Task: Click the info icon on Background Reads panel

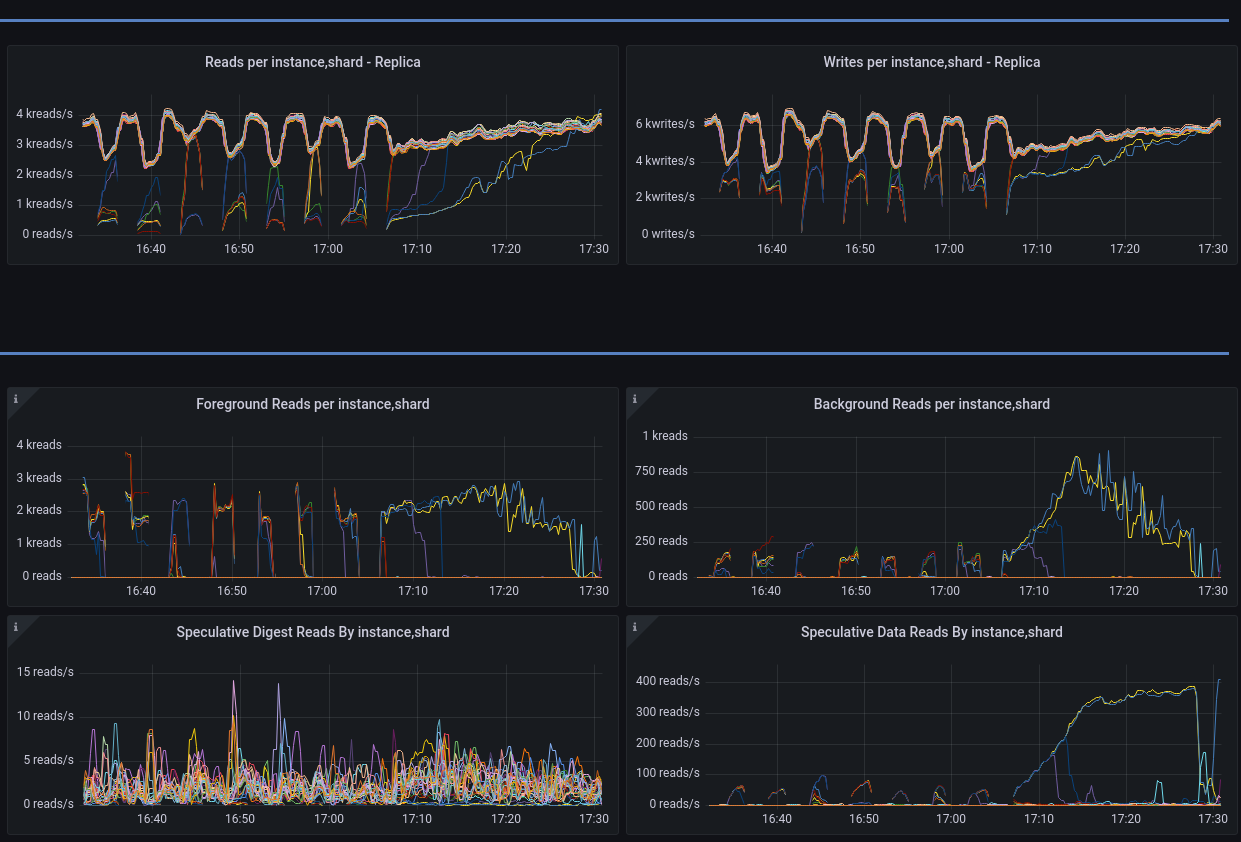Action: pyautogui.click(x=633, y=398)
